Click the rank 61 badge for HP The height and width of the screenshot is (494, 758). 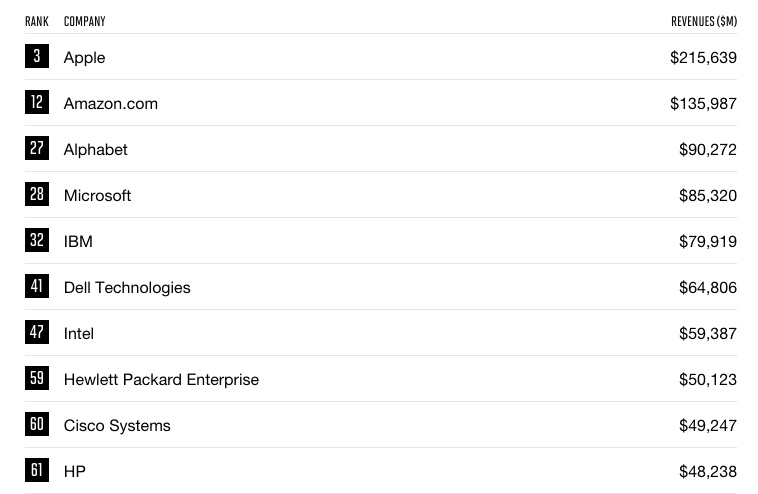point(37,471)
